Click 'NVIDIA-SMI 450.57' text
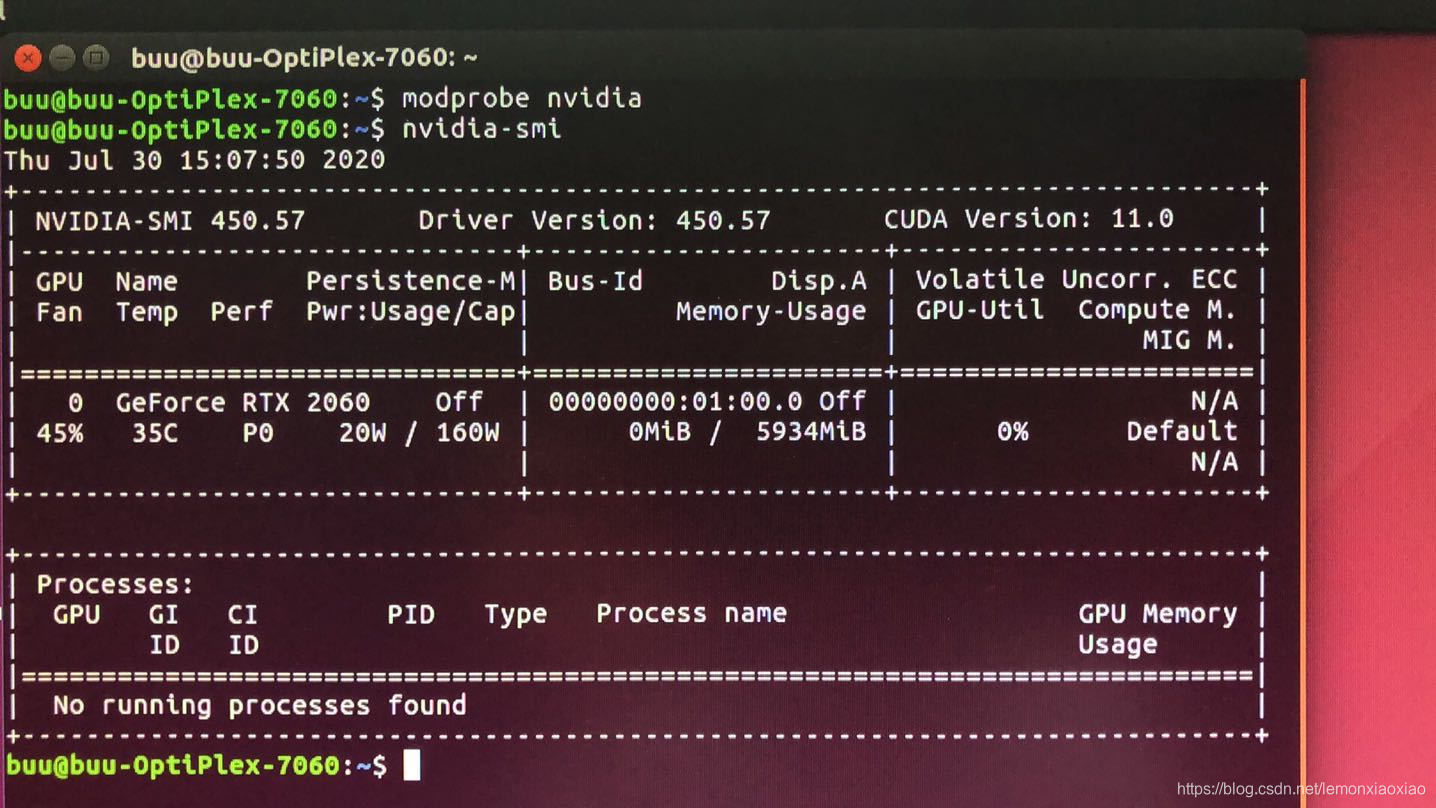Screen dimensions: 1436x808 pyautogui.click(x=170, y=220)
